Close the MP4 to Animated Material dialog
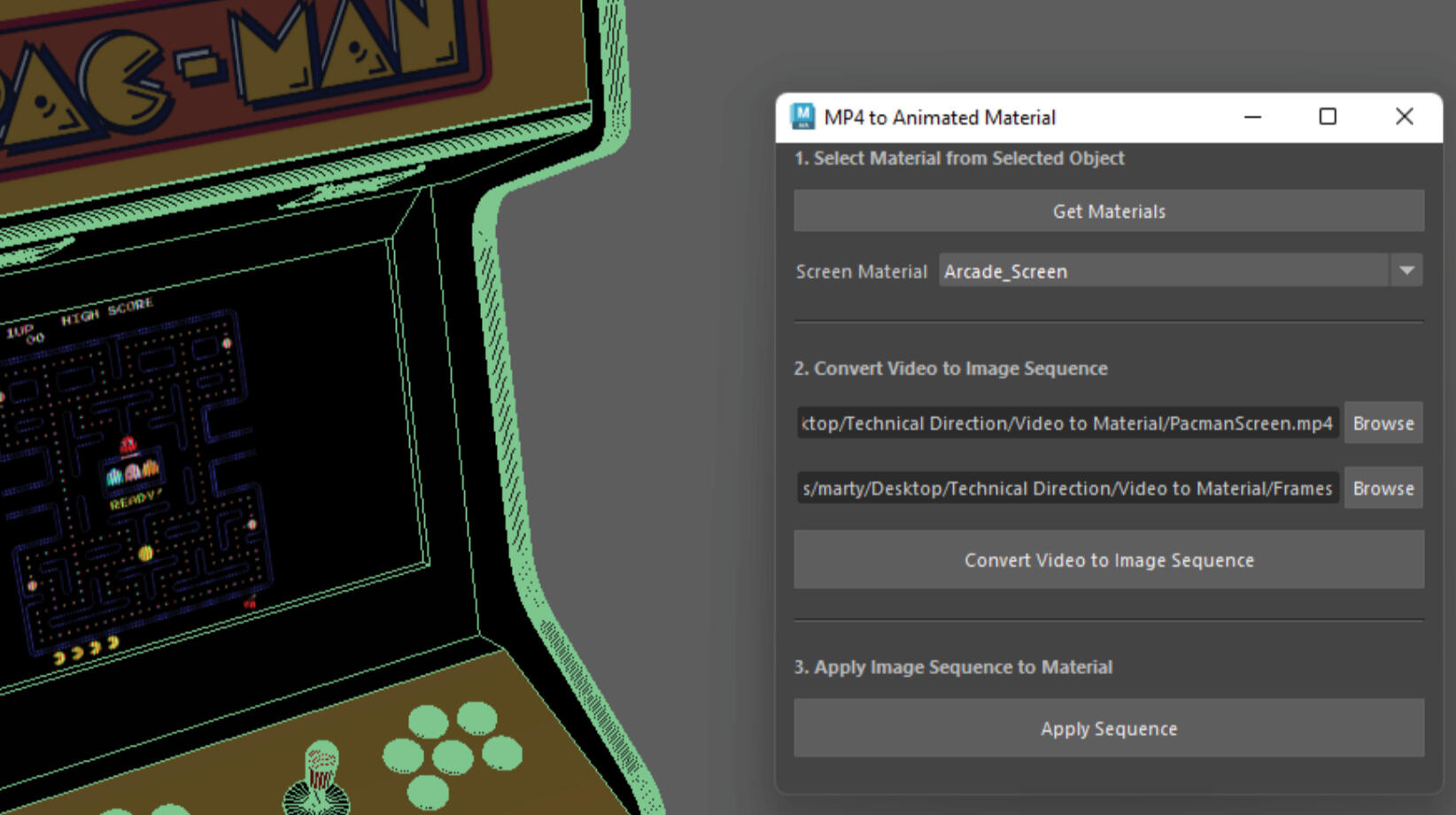Screen dimensions: 1456x815 click(1404, 117)
